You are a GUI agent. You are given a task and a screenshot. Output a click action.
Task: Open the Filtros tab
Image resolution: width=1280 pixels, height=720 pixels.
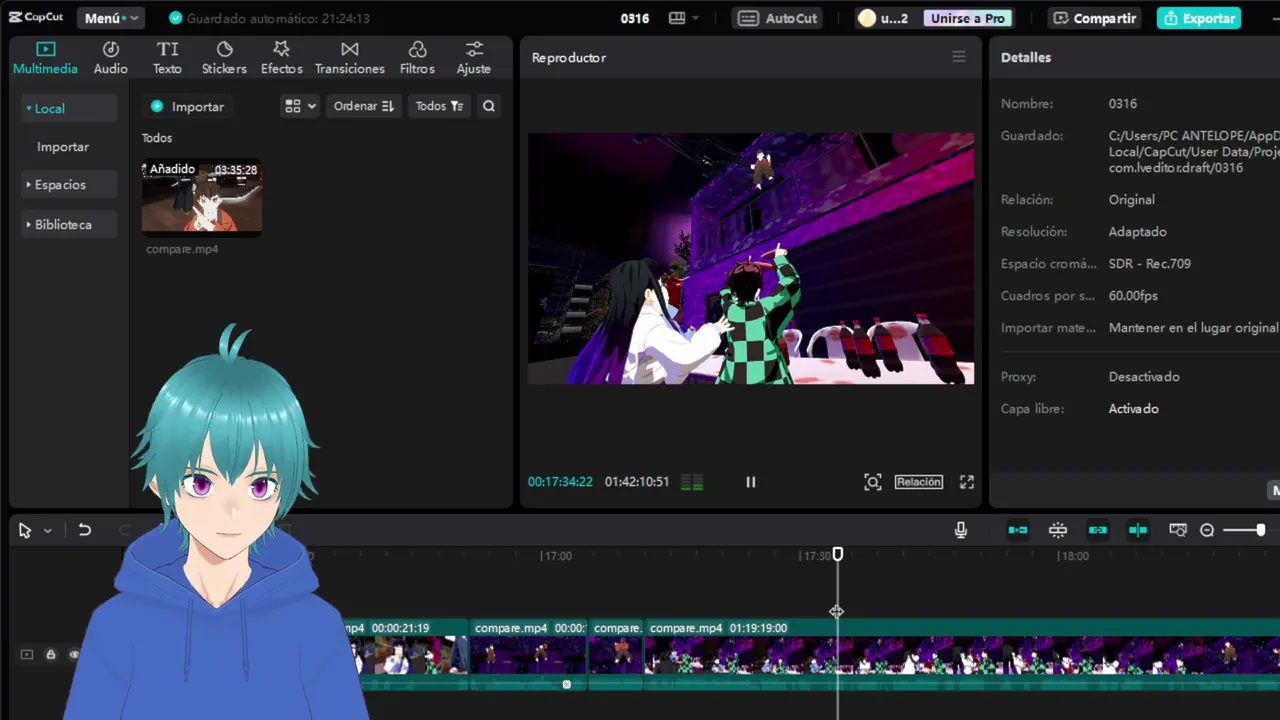click(417, 58)
